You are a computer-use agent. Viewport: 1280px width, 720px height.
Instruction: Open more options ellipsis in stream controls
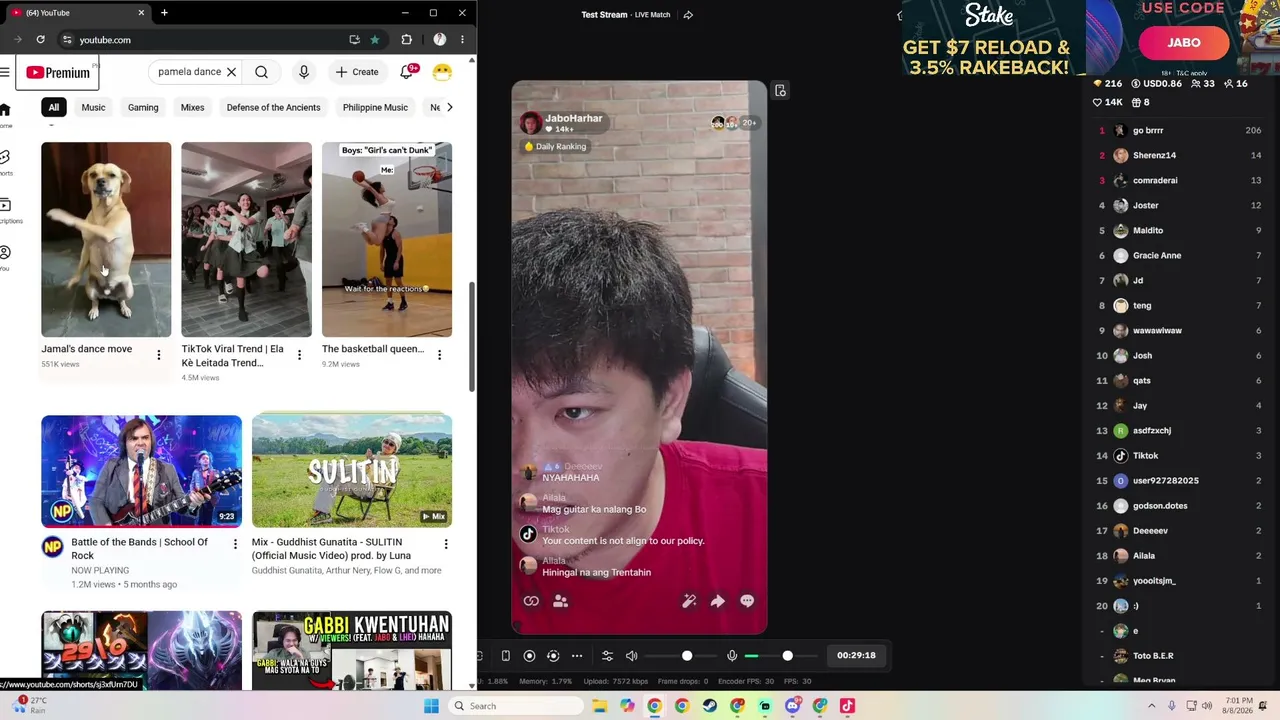coord(577,656)
